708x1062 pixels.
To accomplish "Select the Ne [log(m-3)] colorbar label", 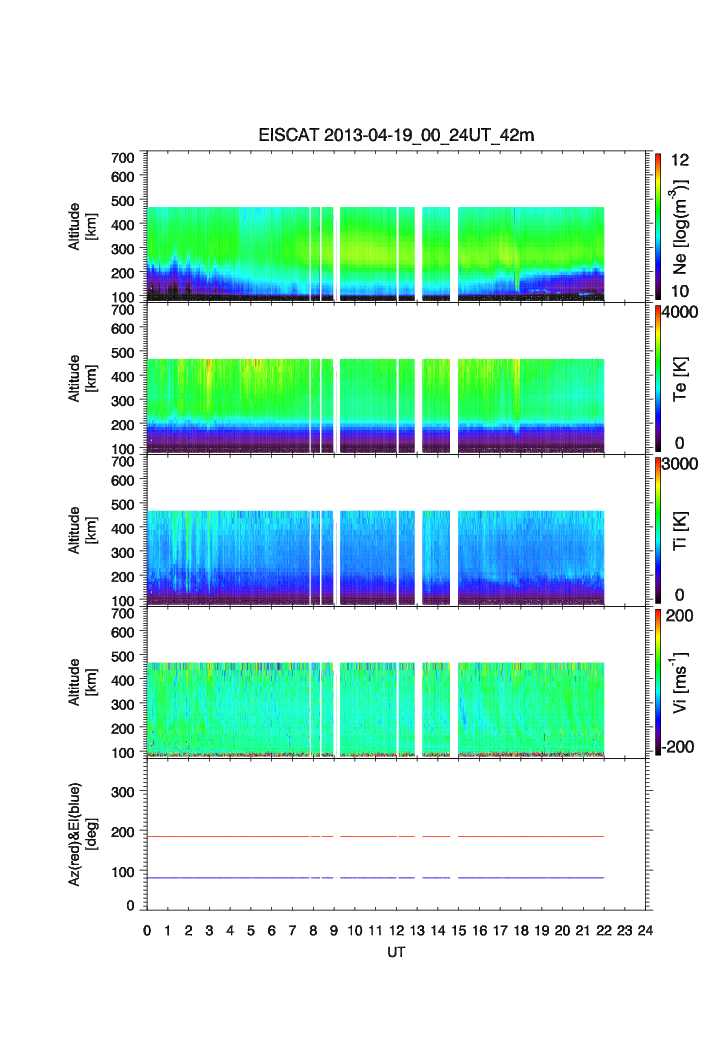I will coord(680,226).
